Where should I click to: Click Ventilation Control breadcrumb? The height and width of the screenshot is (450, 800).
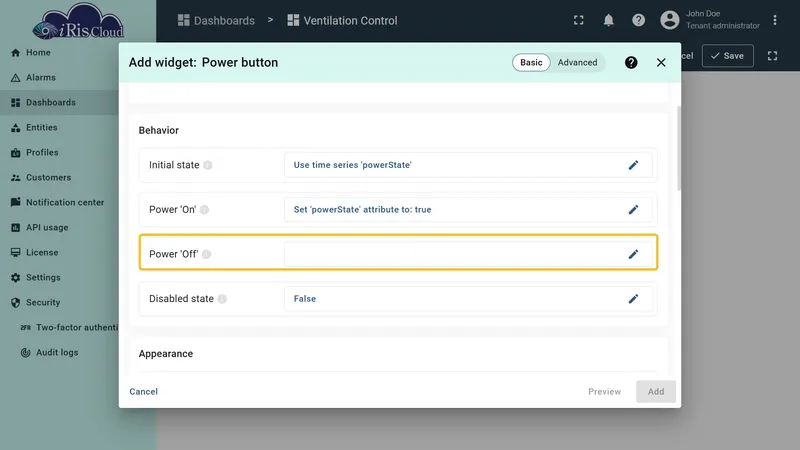[342, 20]
